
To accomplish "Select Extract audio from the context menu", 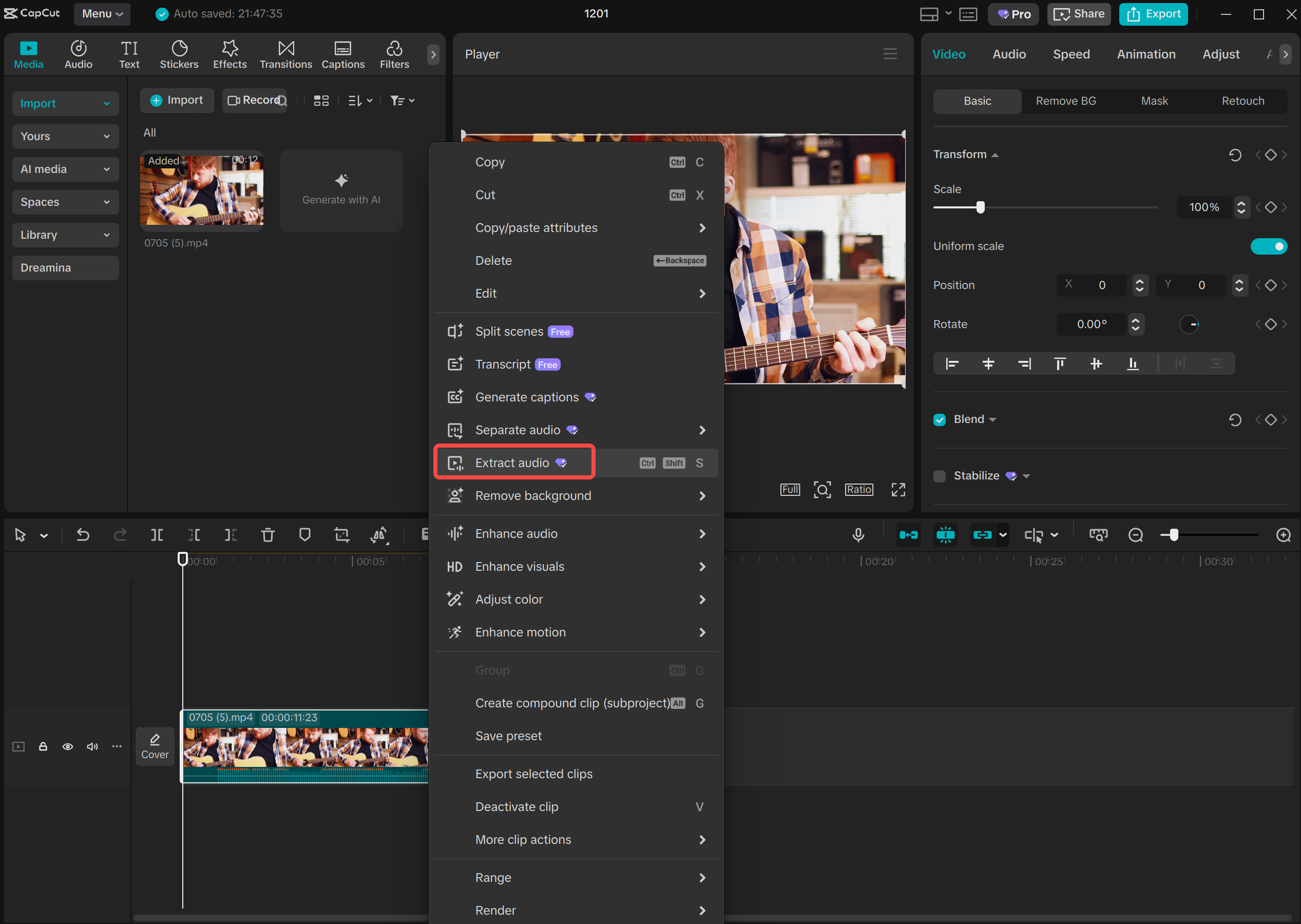I will click(513, 463).
